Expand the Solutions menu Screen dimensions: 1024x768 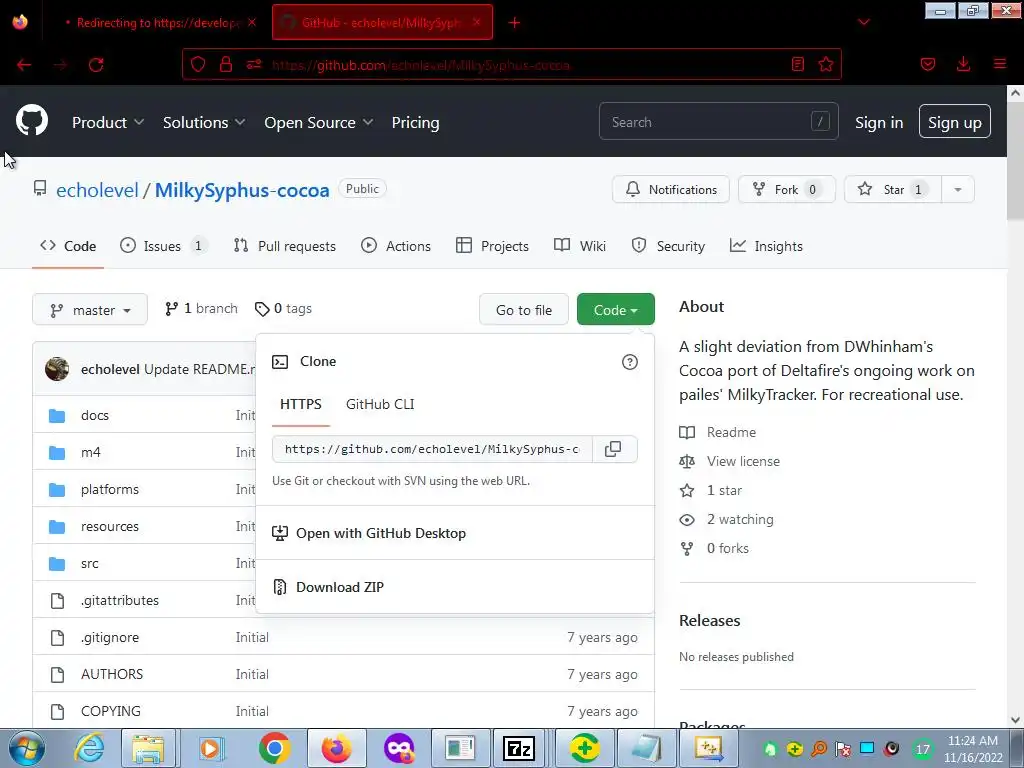pyautogui.click(x=204, y=122)
